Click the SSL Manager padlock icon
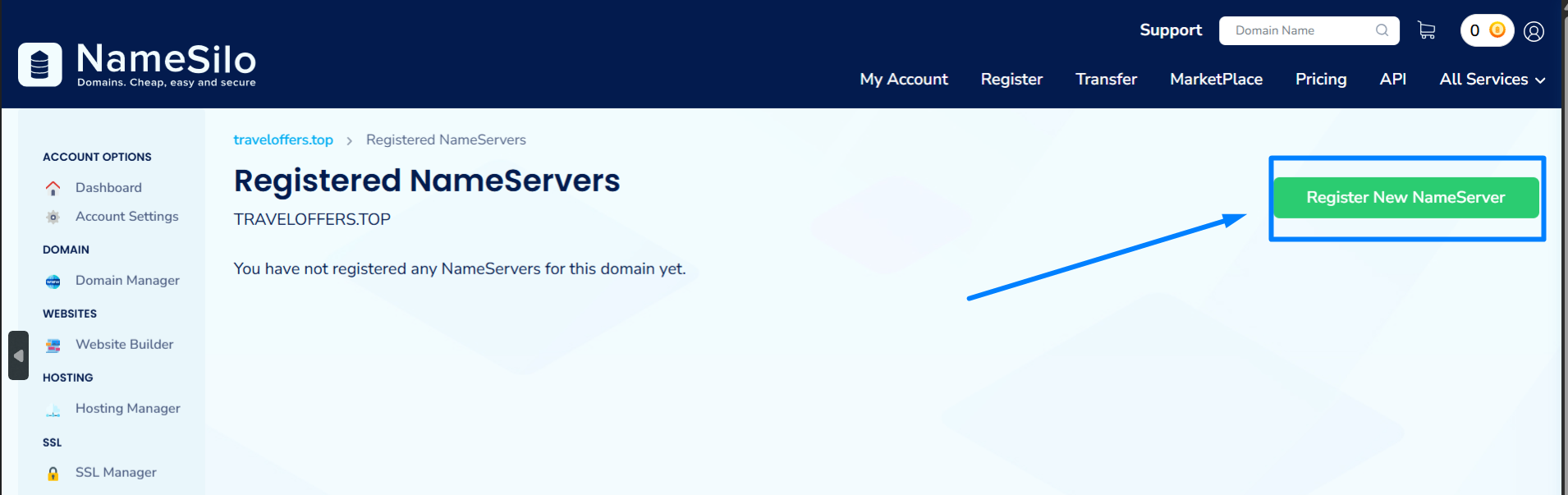The height and width of the screenshot is (495, 1568). pos(53,474)
